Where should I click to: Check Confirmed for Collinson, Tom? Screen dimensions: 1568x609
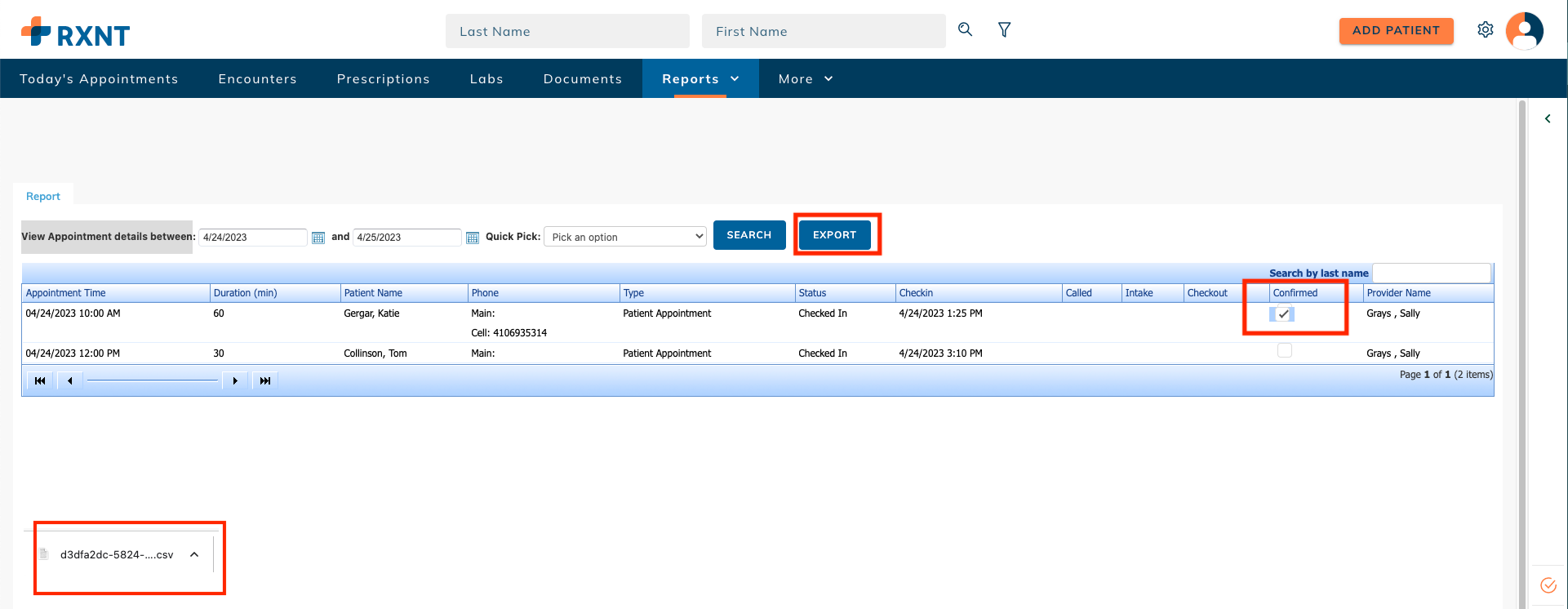pos(1285,350)
